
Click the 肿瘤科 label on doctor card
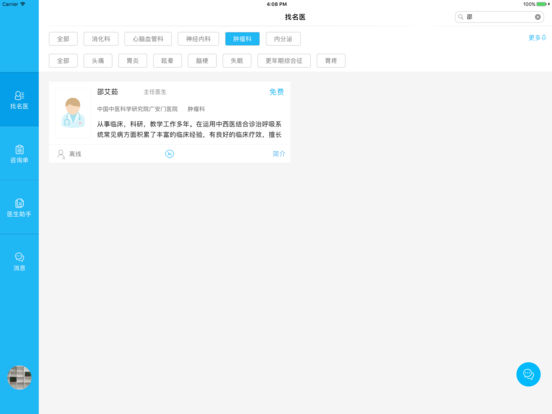(196, 109)
